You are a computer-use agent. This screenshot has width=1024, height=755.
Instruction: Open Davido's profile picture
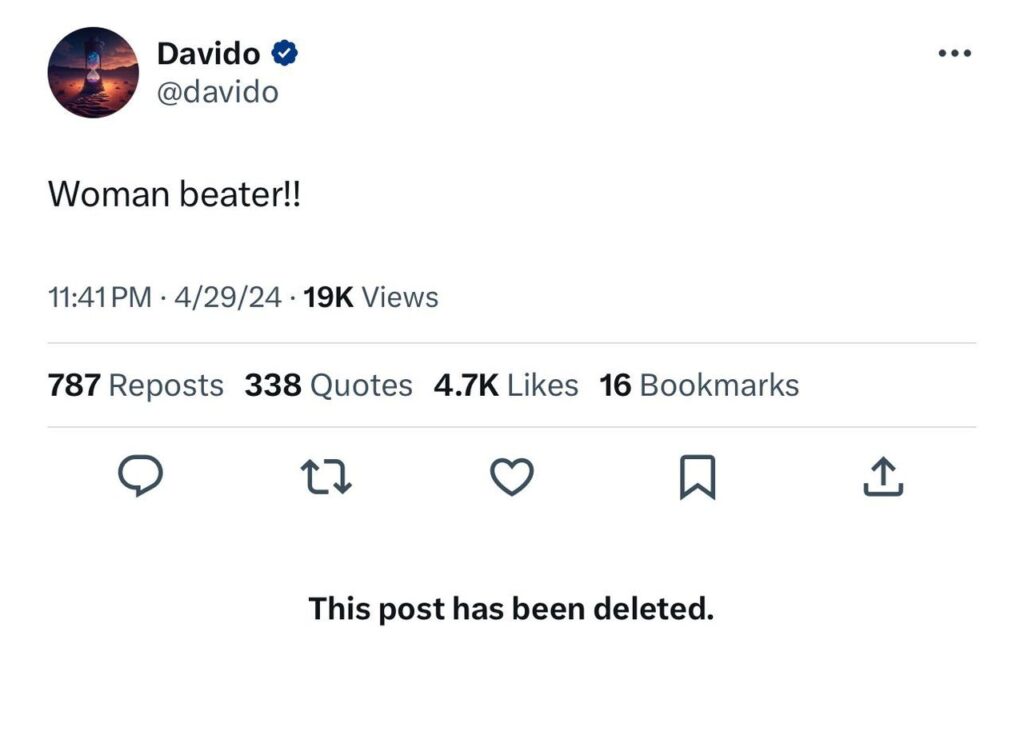point(92,72)
